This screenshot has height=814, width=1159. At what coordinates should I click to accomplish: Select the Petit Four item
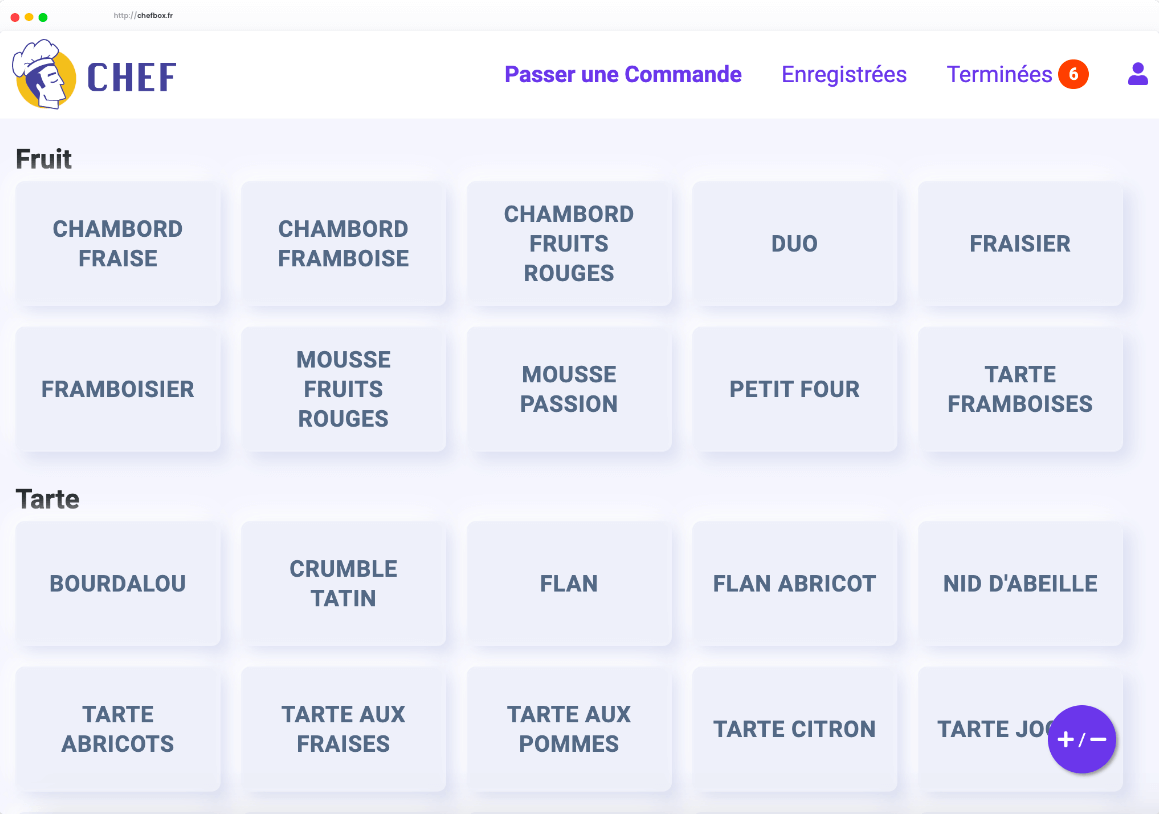(x=795, y=389)
